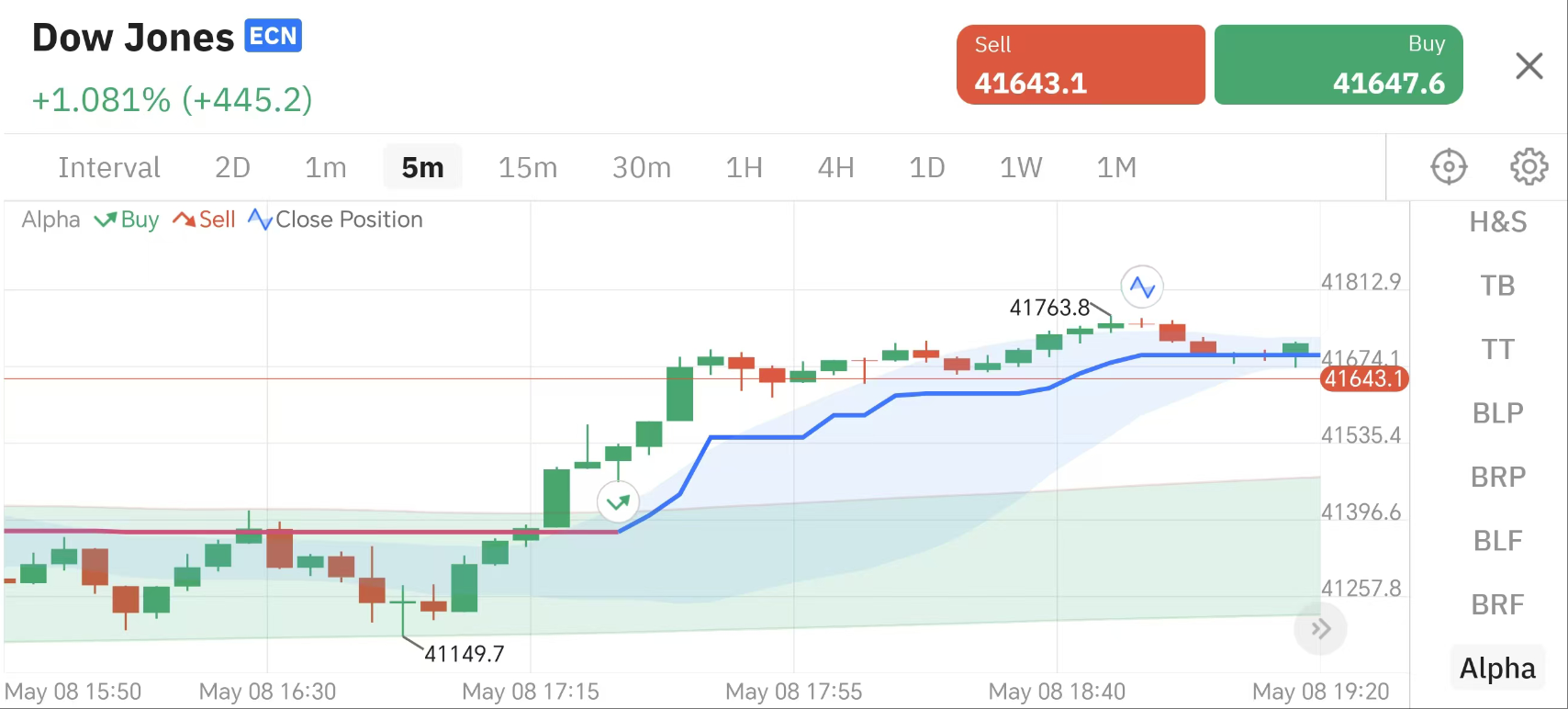Click the Dow Jones title
The width and height of the screenshot is (1568, 709).
point(133,38)
